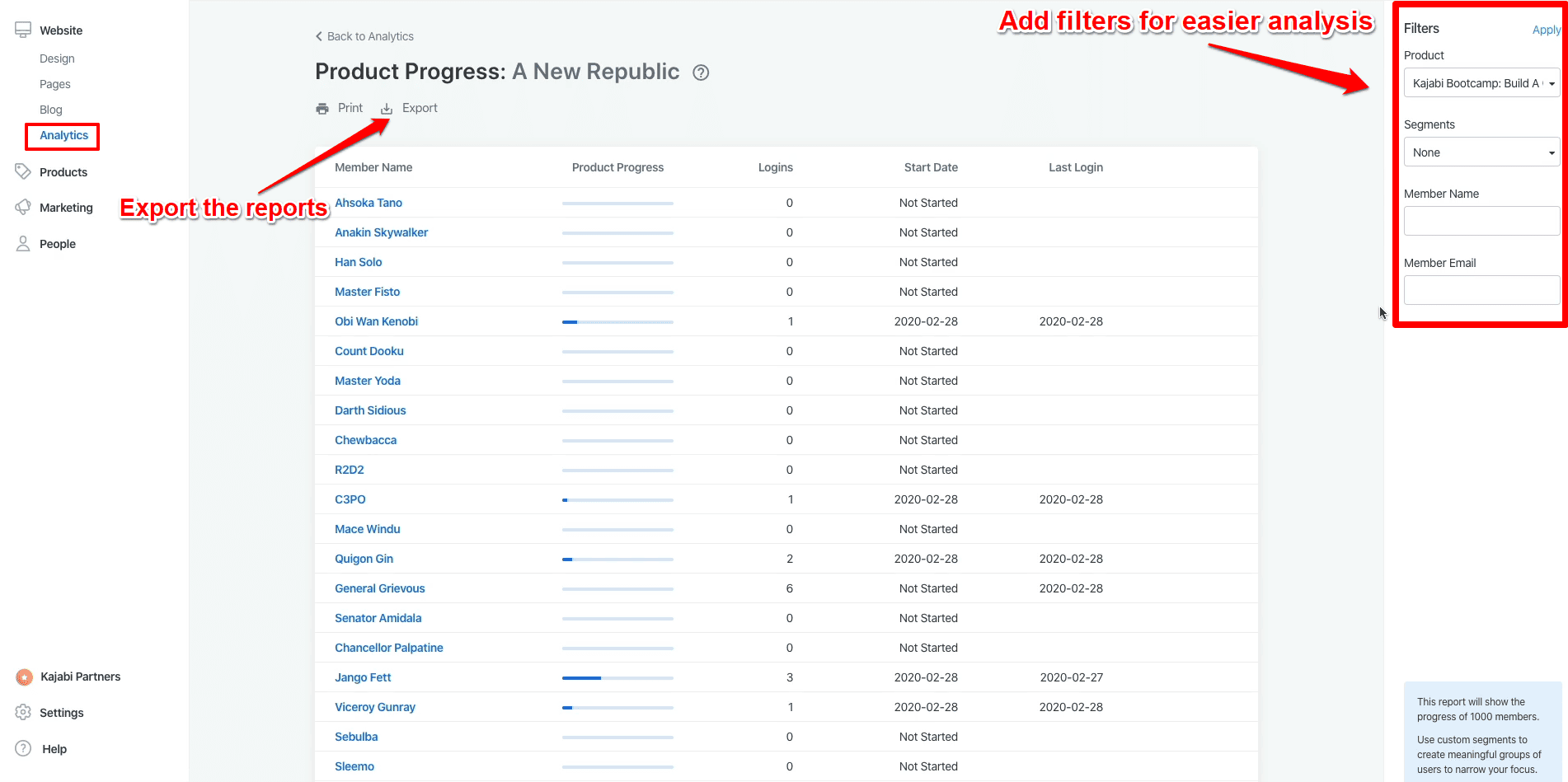Click the People person icon
Viewport: 1568px width, 782px height.
click(23, 244)
